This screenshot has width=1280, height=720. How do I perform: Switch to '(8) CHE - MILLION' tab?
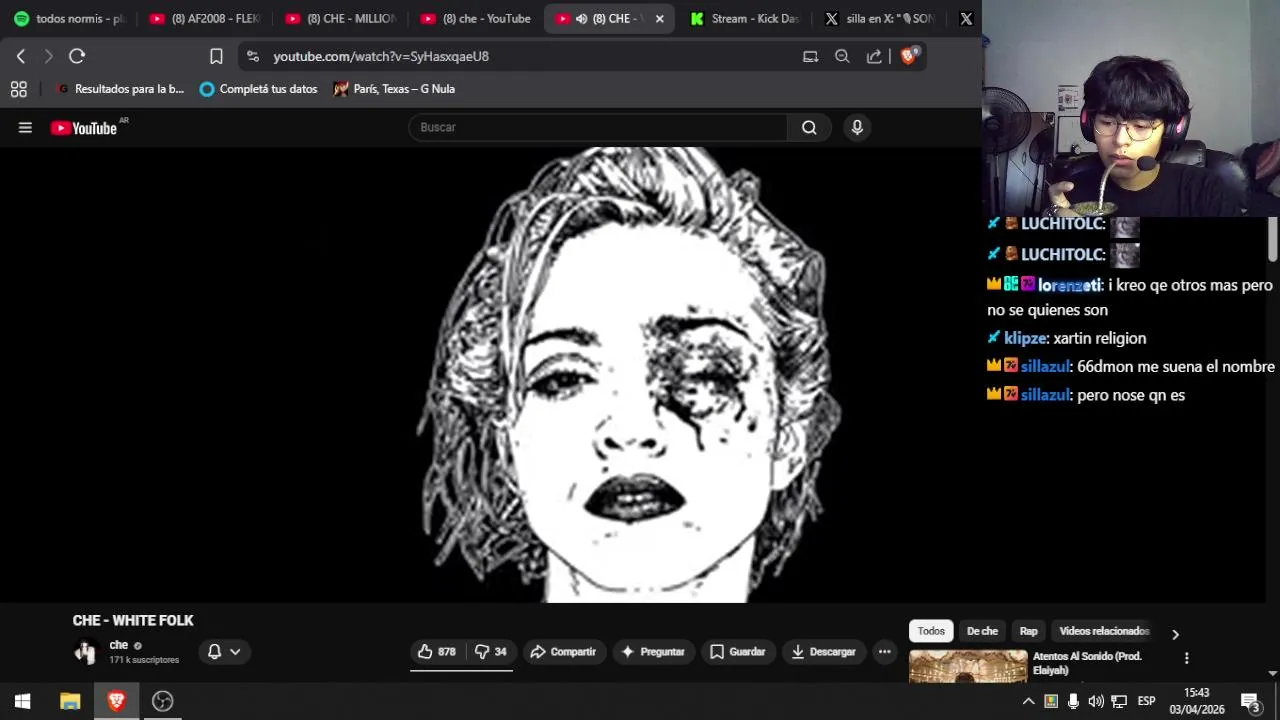(x=341, y=18)
